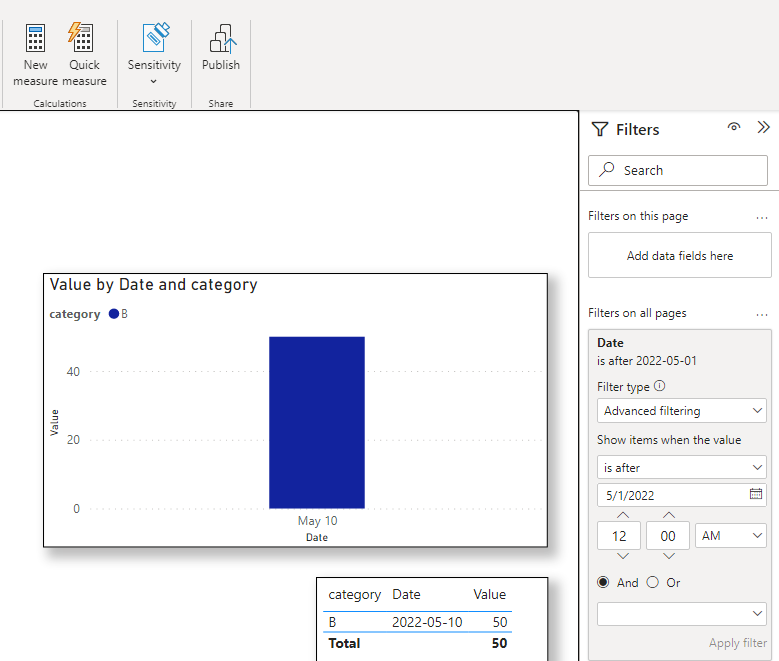
Task: Click the Filter type info icon
Action: pyautogui.click(x=659, y=386)
